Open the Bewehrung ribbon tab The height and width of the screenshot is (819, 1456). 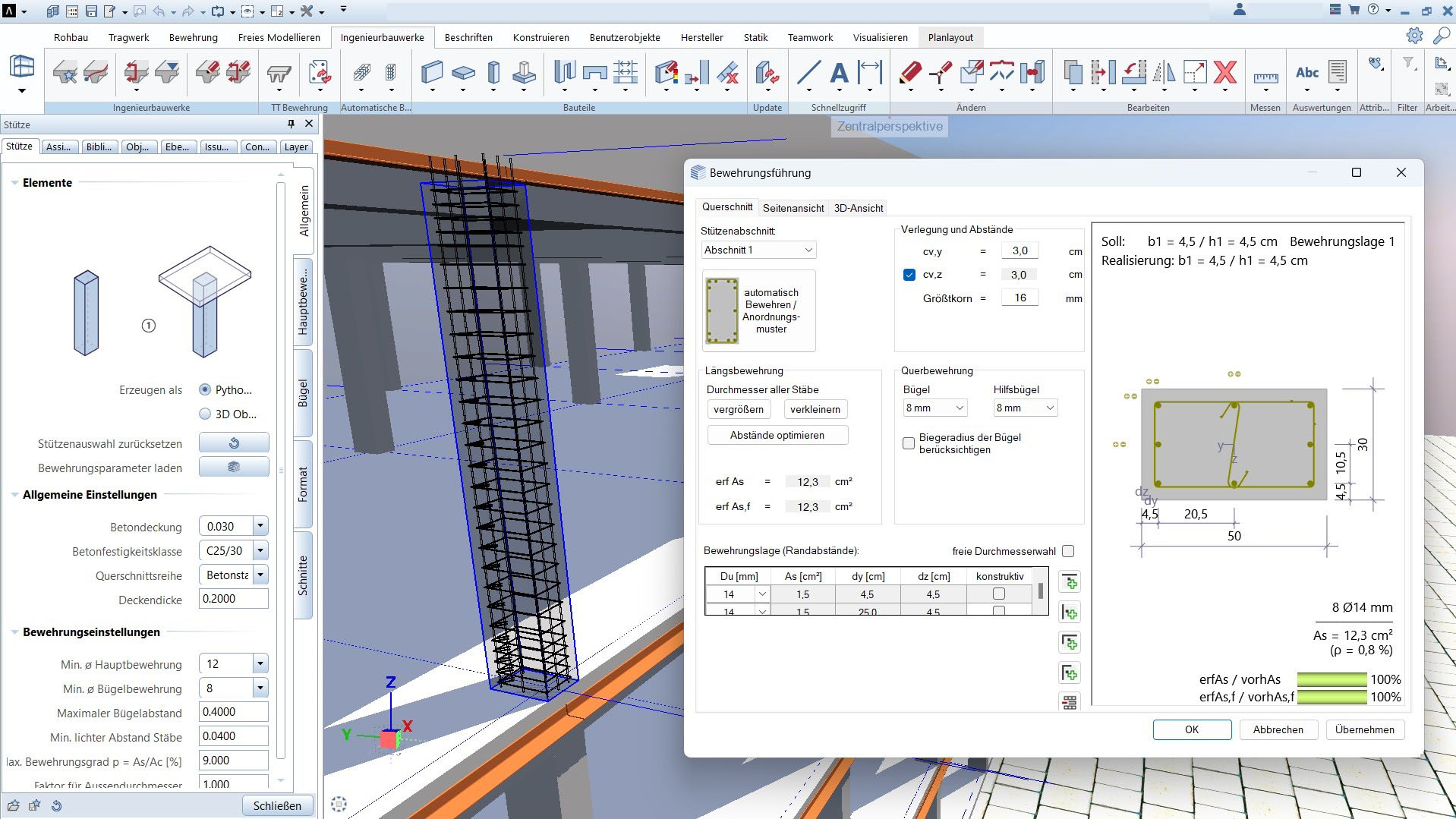(x=193, y=37)
